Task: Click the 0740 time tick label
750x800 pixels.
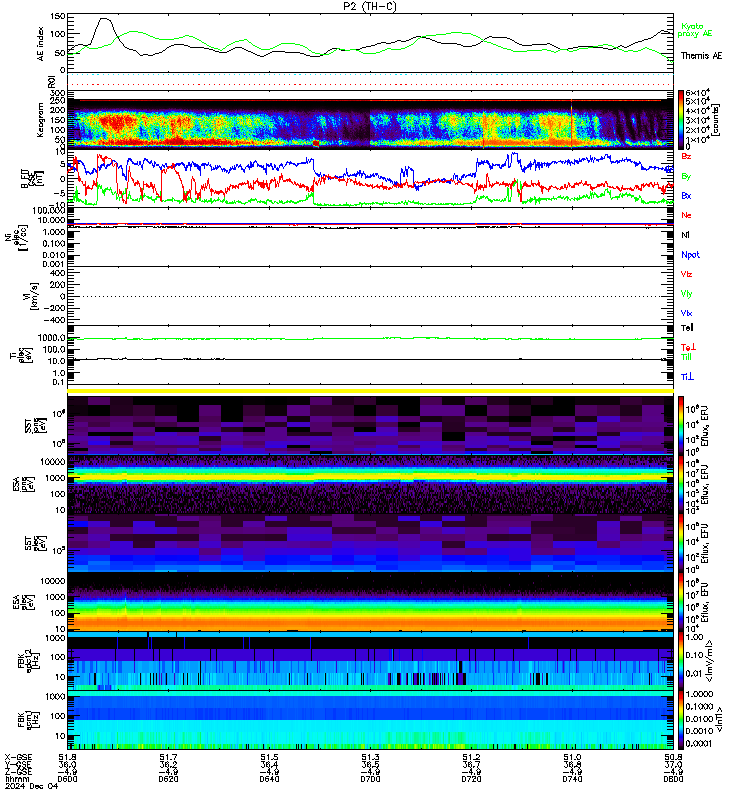Action: [x=572, y=779]
